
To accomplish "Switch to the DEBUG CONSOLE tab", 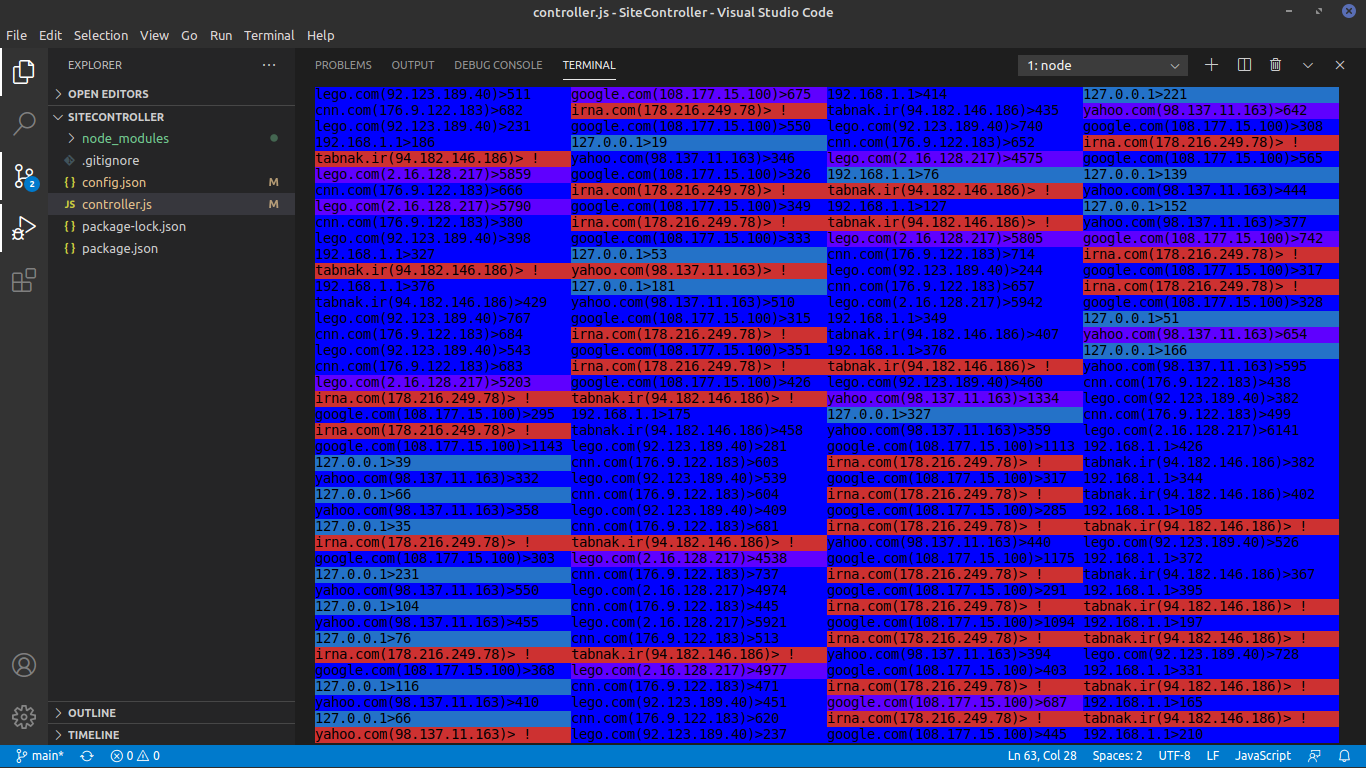I will click(x=498, y=65).
